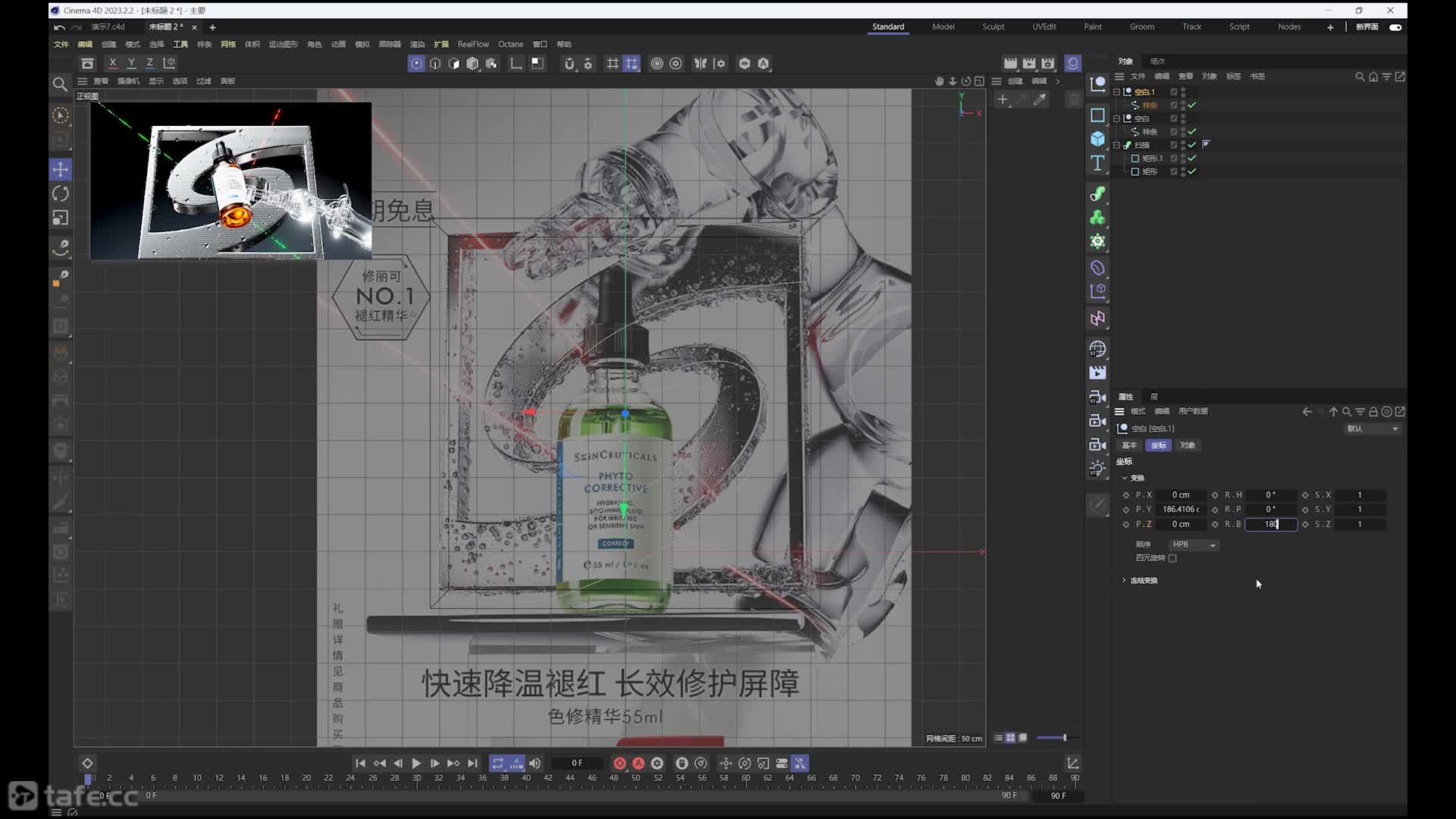
Task: Open the Octane menu
Action: point(510,44)
